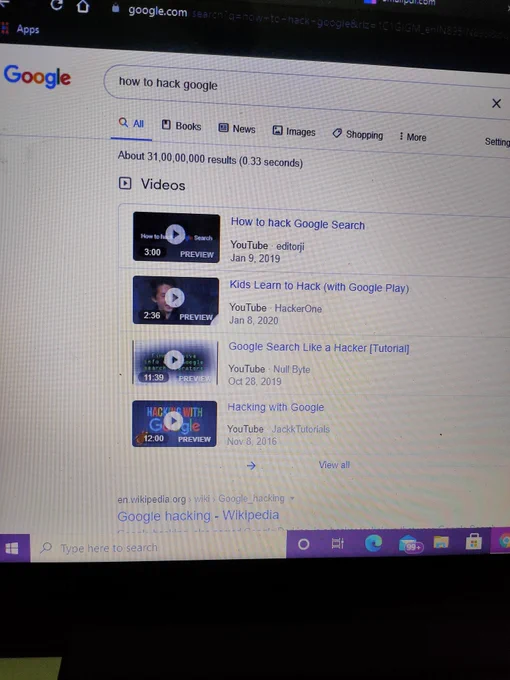Switch to the Images tab
Screen dimensions: 510x680
(294, 131)
